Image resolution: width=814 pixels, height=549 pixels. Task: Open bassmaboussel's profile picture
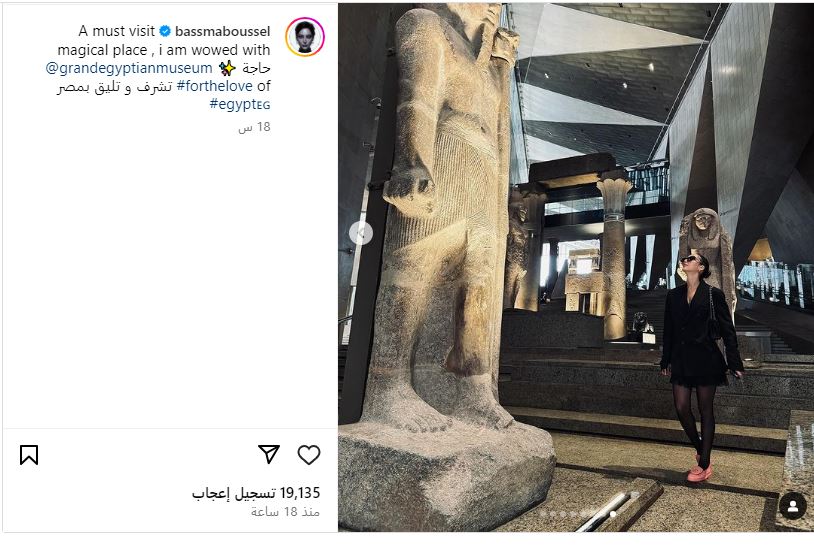tap(305, 36)
